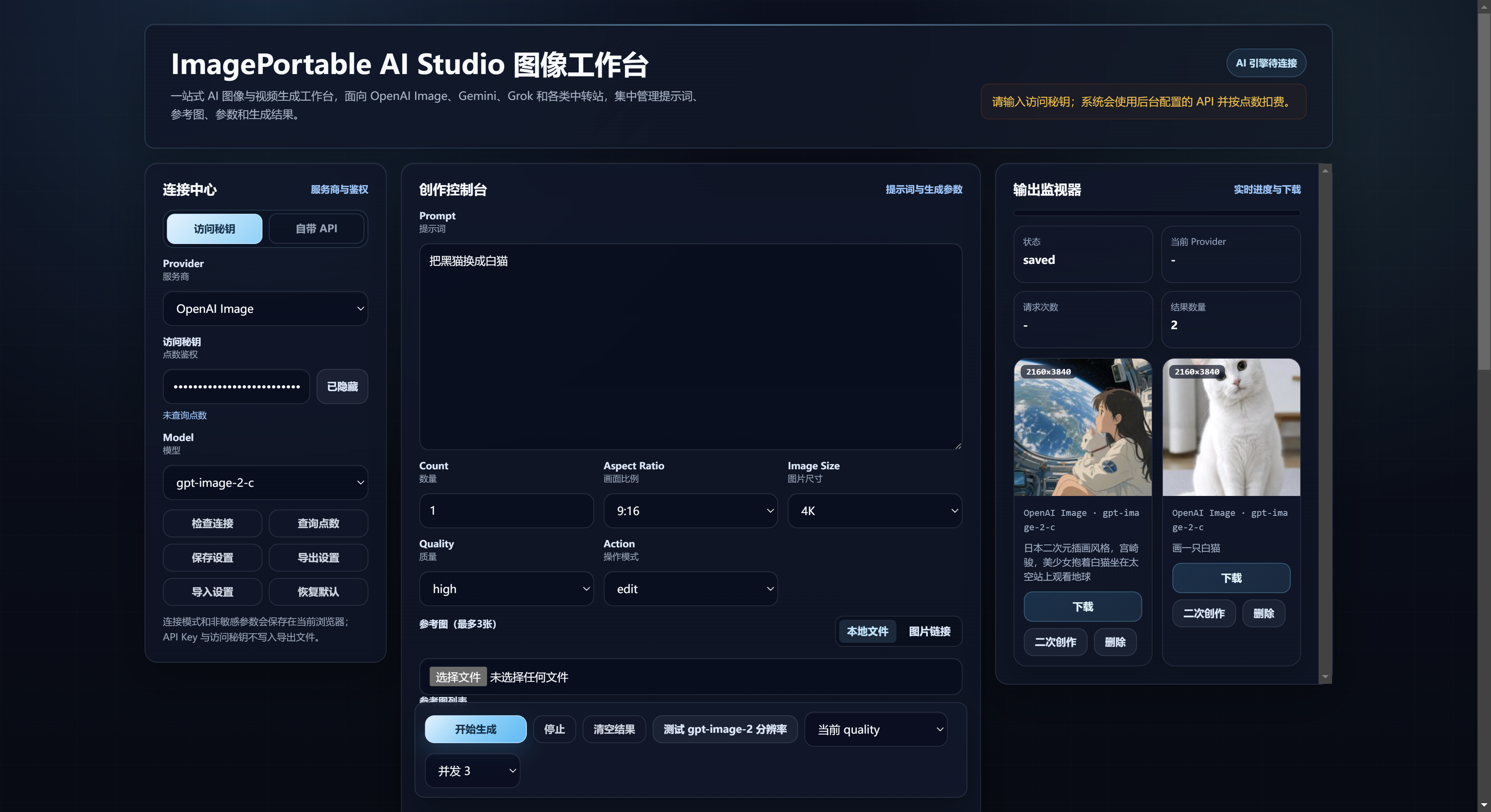Click the 未选择任何文件 text
The height and width of the screenshot is (812, 1491).
(x=529, y=677)
